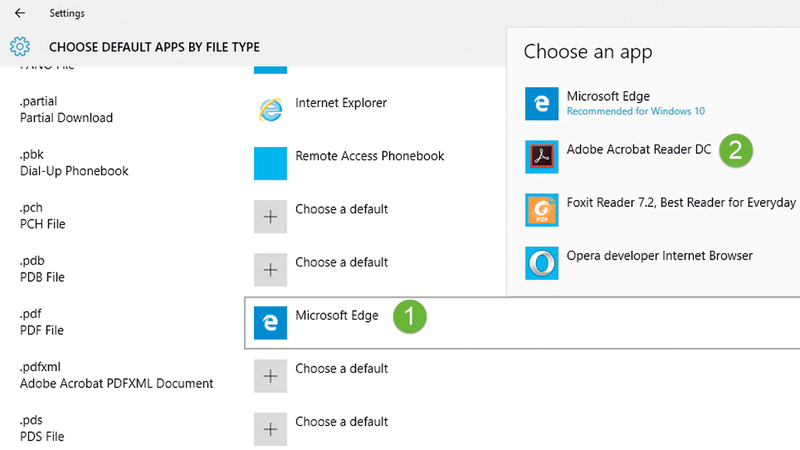Click the Internet Explorer default app label
The height and width of the screenshot is (450, 800).
[x=341, y=103]
